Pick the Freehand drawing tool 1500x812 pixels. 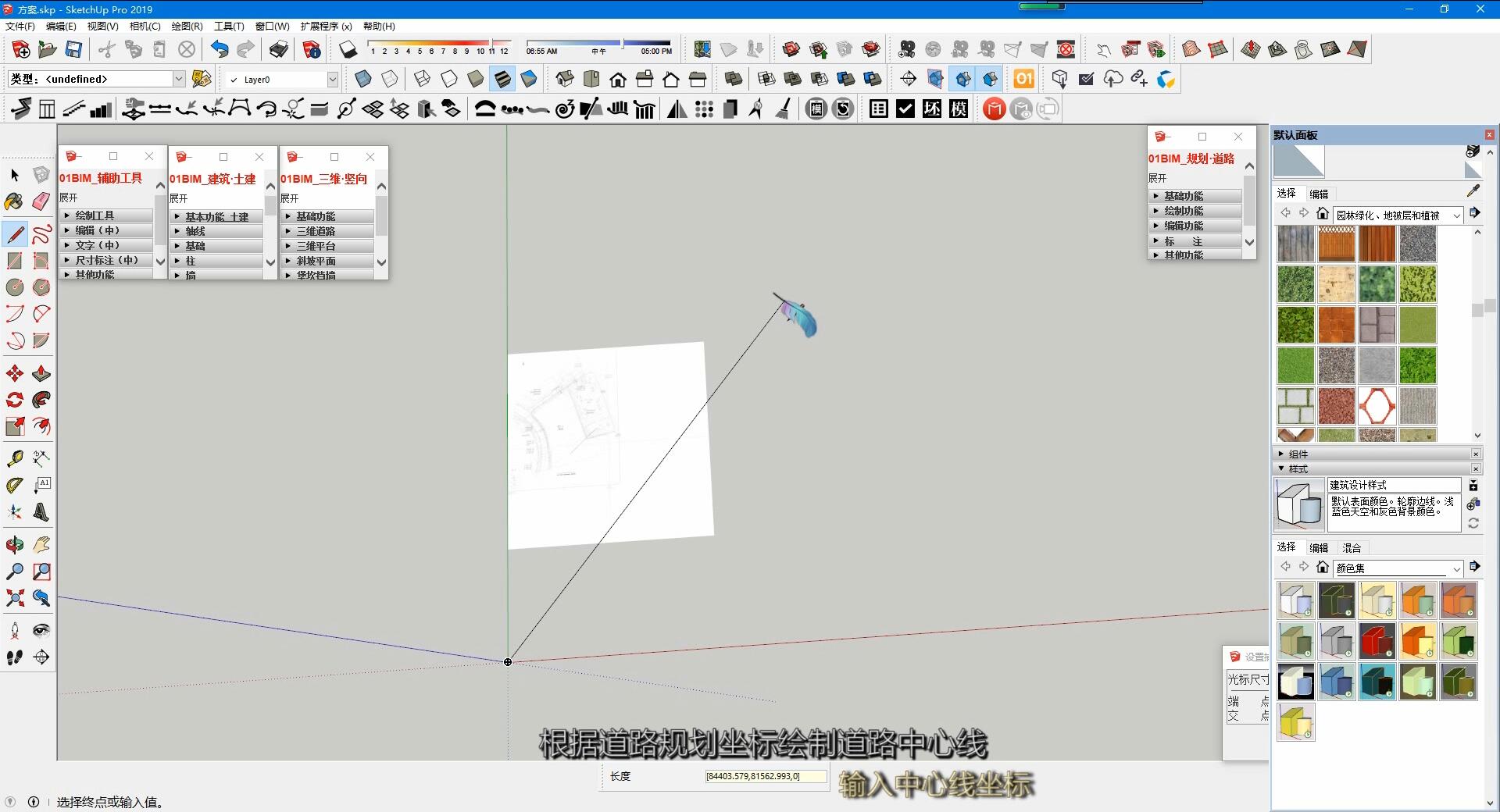click(x=41, y=233)
